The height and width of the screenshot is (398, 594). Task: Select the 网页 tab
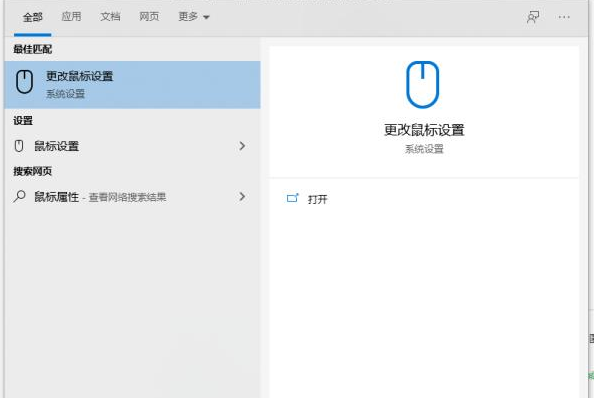pos(149,17)
